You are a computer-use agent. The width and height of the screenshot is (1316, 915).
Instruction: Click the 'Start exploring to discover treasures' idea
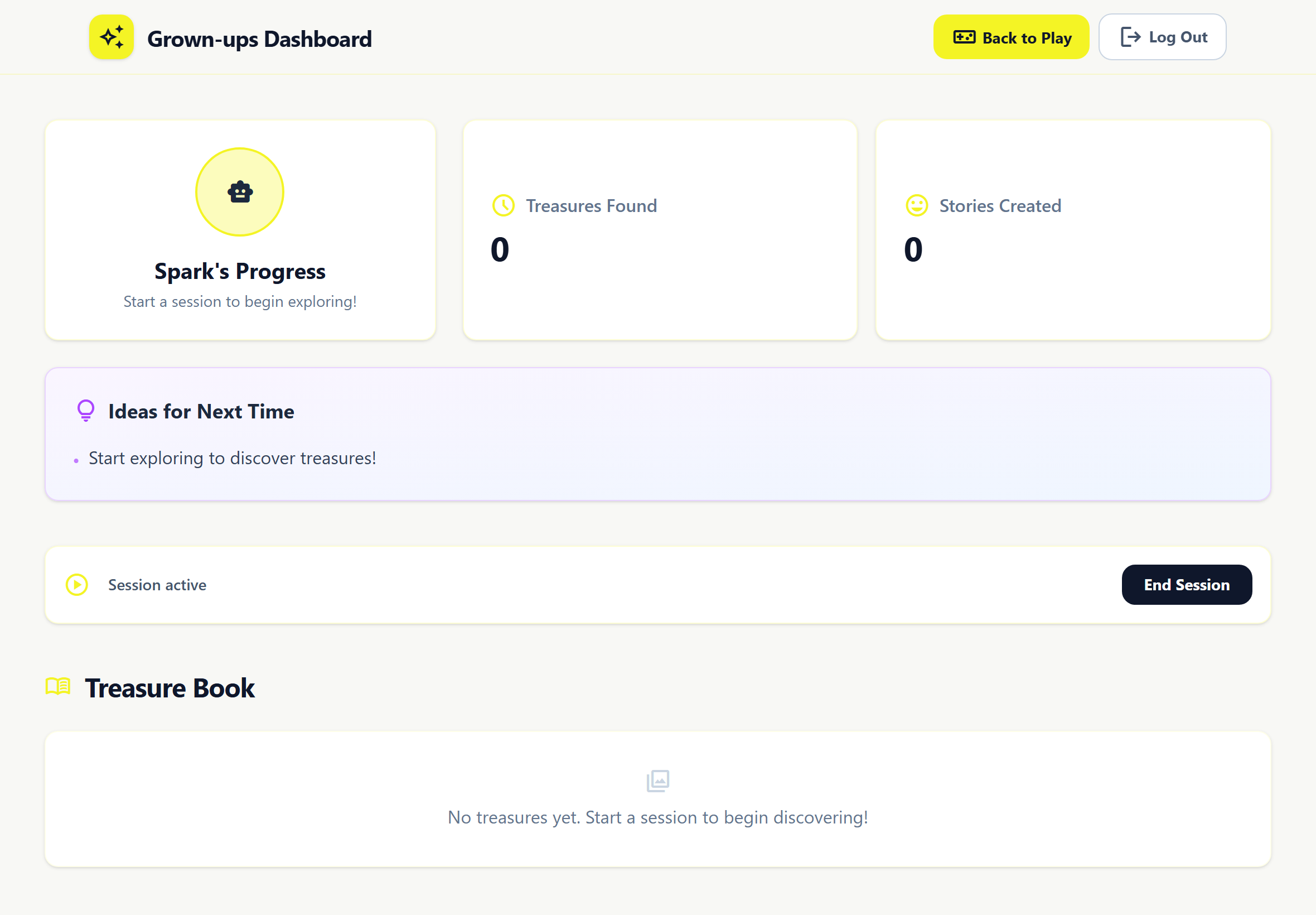pos(232,458)
